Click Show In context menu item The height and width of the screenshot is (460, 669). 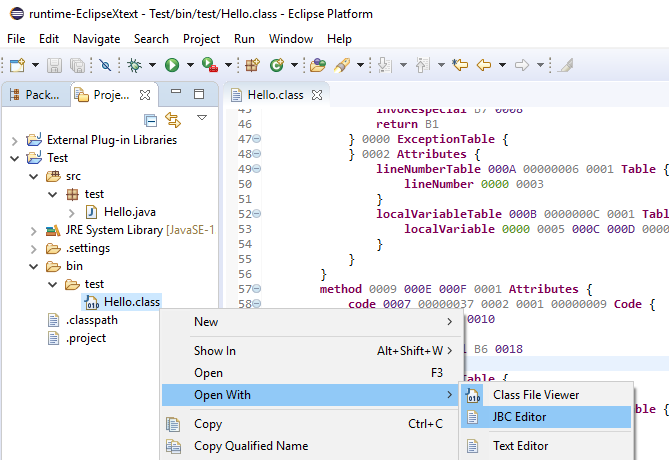[x=312, y=351]
